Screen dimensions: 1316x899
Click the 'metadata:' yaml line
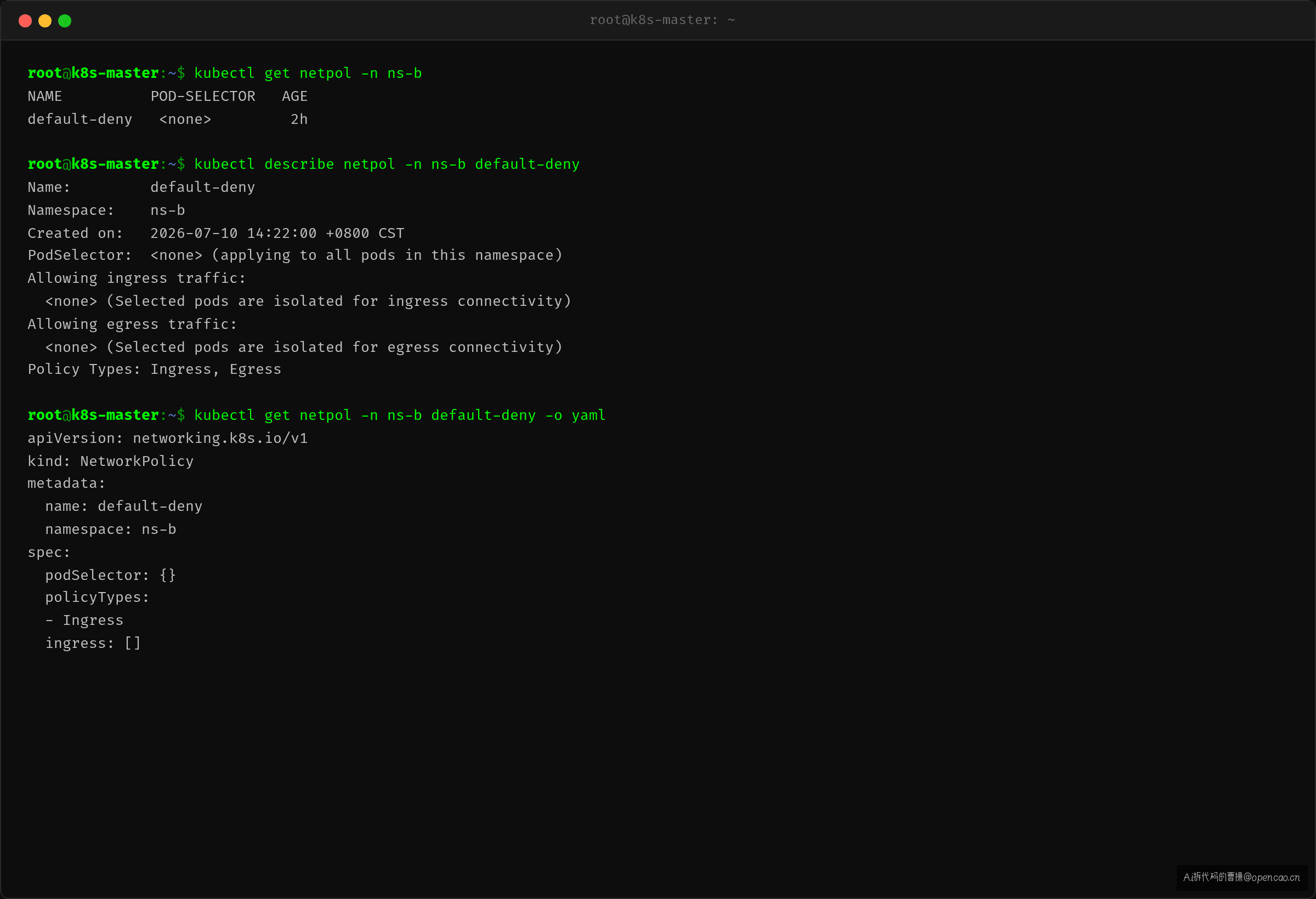66,483
